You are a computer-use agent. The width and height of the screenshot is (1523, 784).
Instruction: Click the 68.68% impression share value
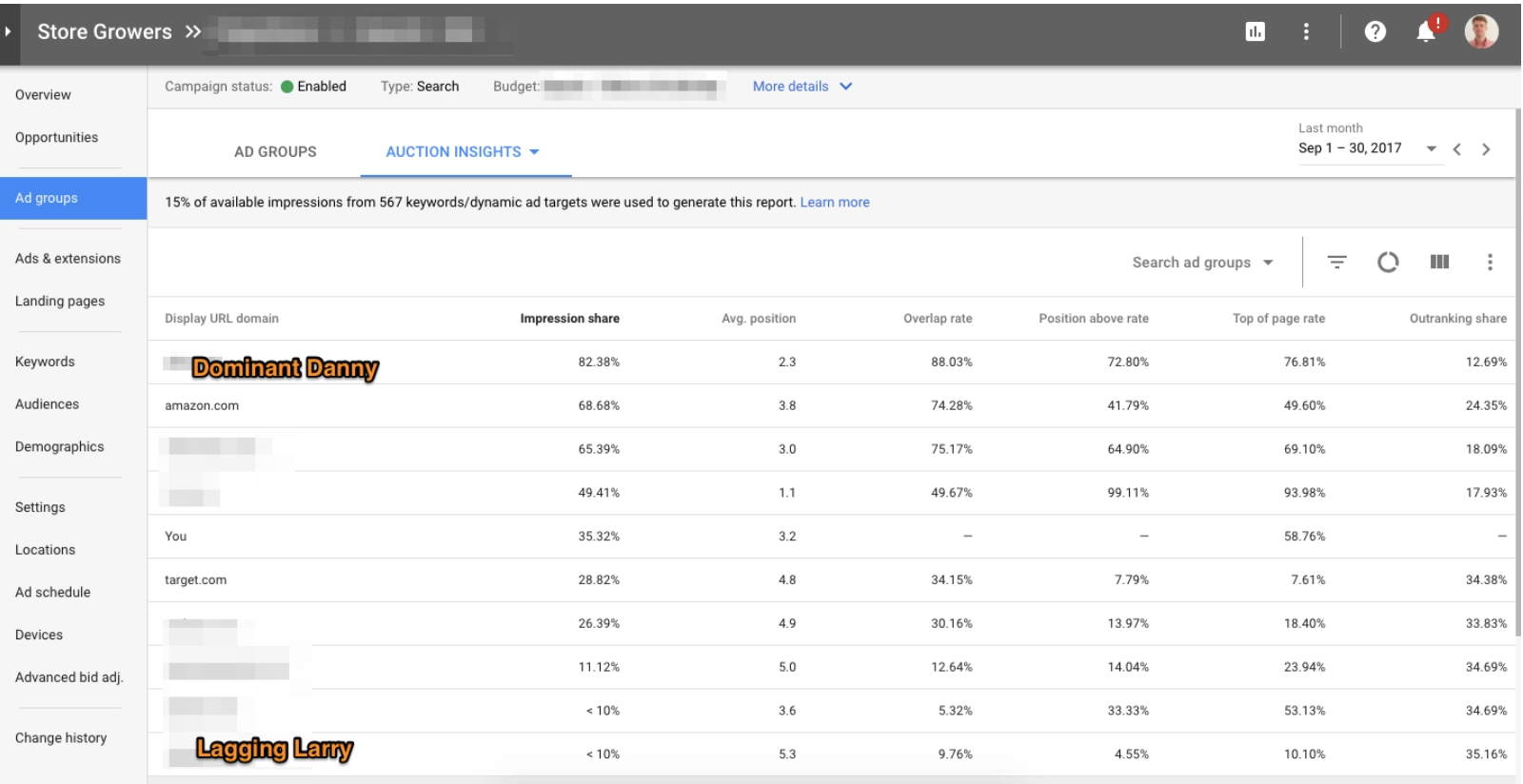[x=599, y=406]
